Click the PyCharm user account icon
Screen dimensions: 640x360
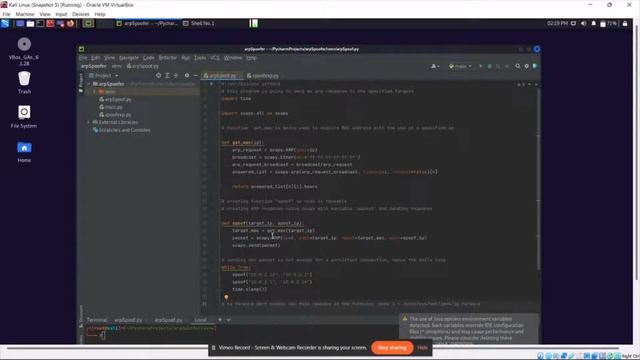click(435, 66)
